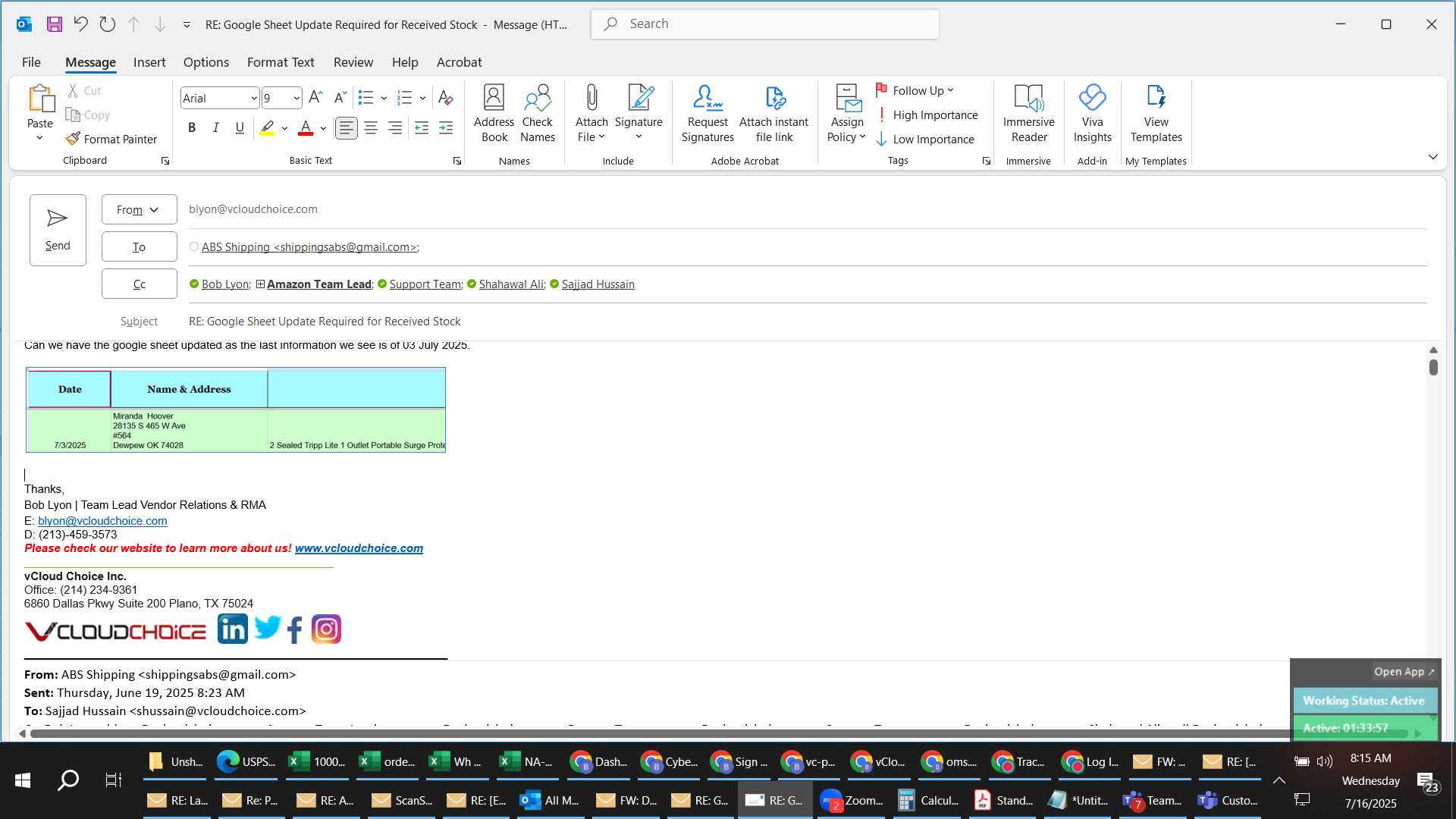1456x819 pixels.
Task: Open Calculator from the taskbar
Action: click(928, 800)
